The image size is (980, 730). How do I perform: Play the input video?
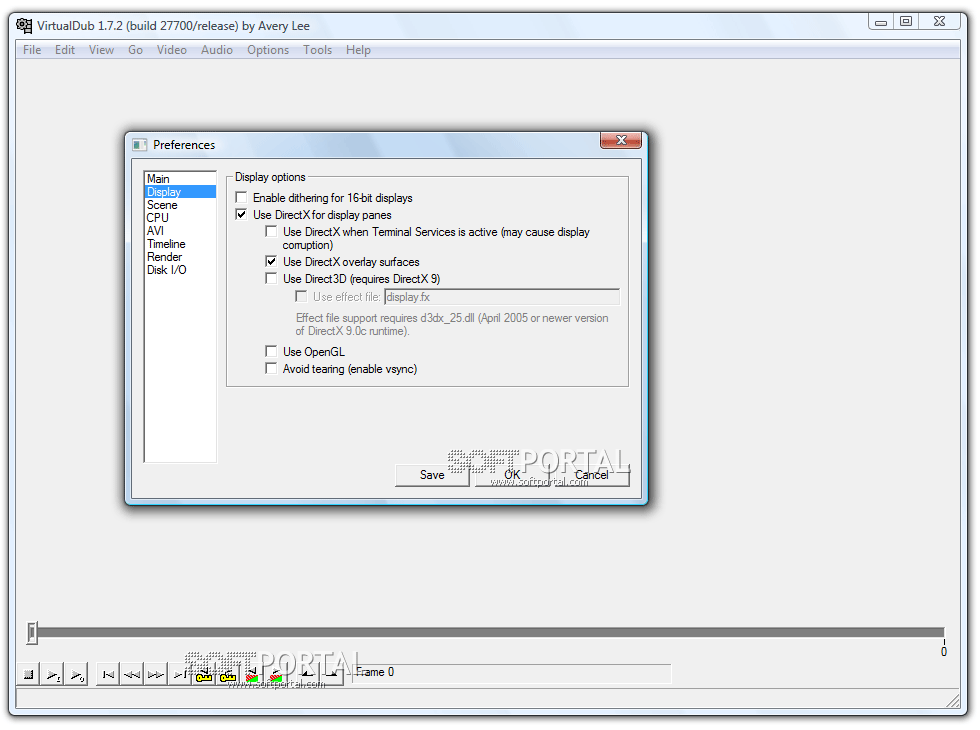pyautogui.click(x=52, y=675)
